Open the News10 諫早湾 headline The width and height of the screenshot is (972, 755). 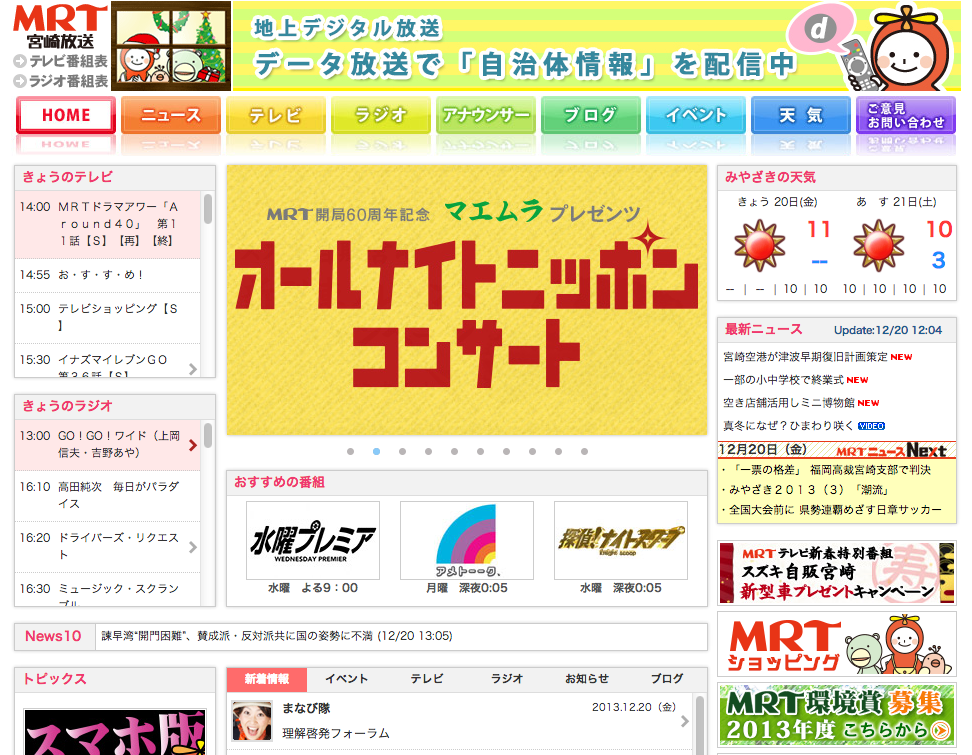point(277,636)
